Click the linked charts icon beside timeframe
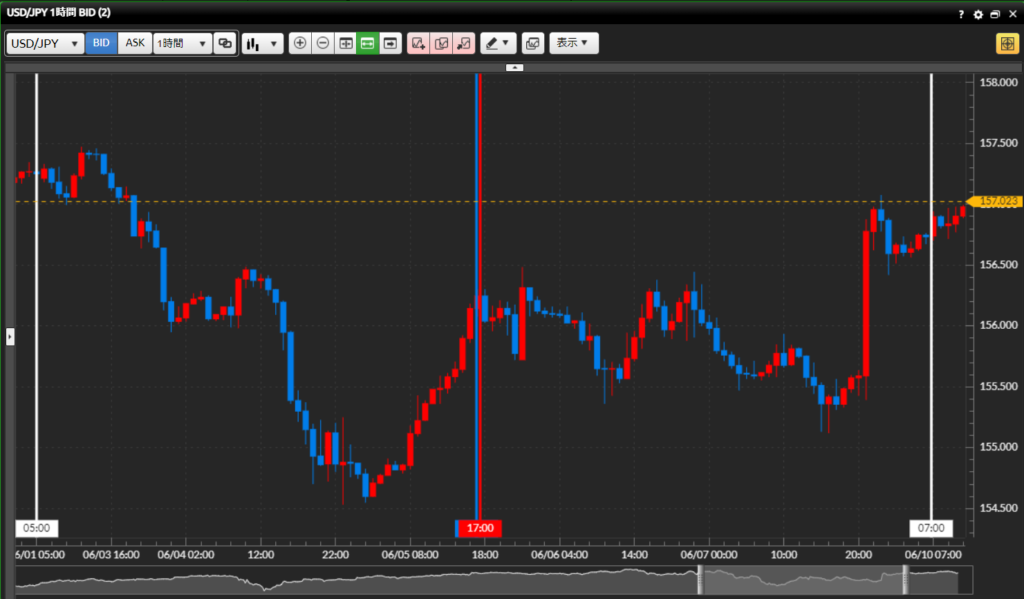The height and width of the screenshot is (599, 1024). [225, 44]
